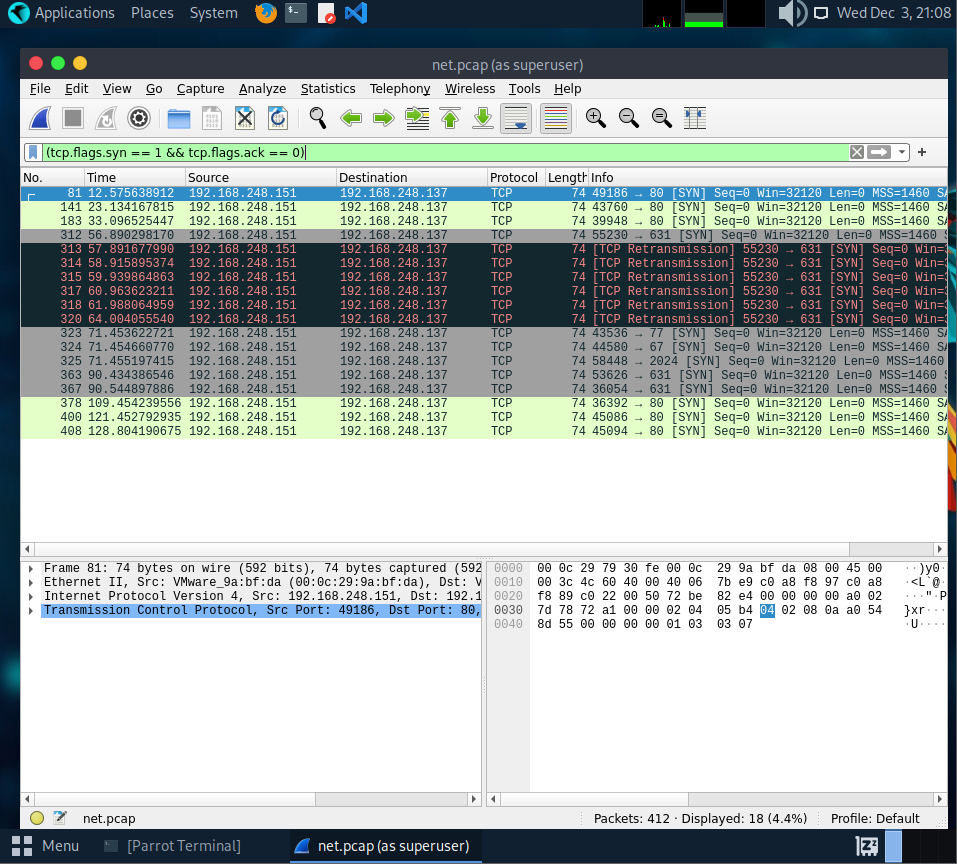Screen dimensions: 957x864
Task: Click the packet list horizontal scrollbar
Action: pyautogui.click(x=440, y=549)
